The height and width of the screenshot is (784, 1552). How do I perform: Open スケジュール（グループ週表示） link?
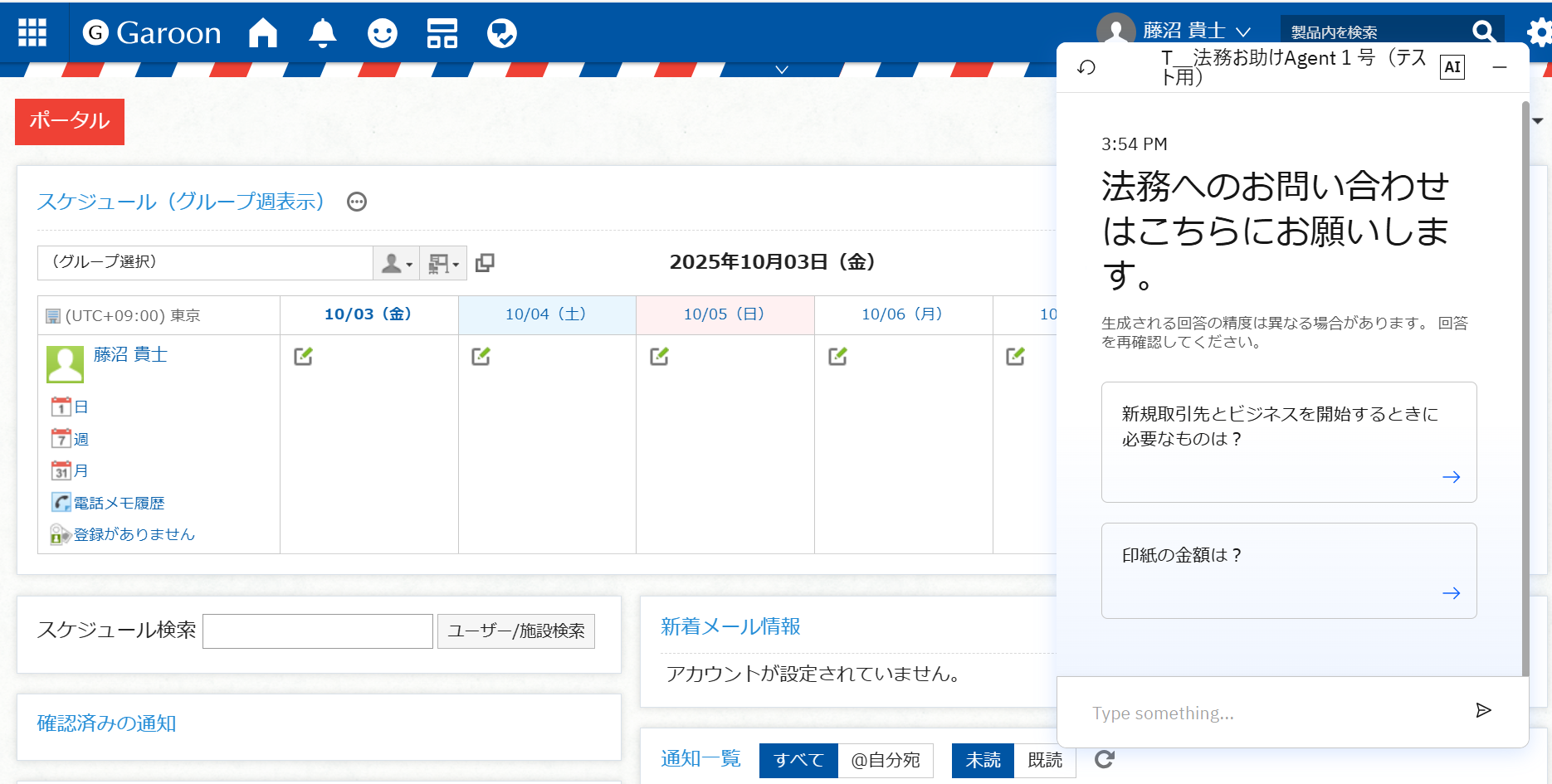181,202
